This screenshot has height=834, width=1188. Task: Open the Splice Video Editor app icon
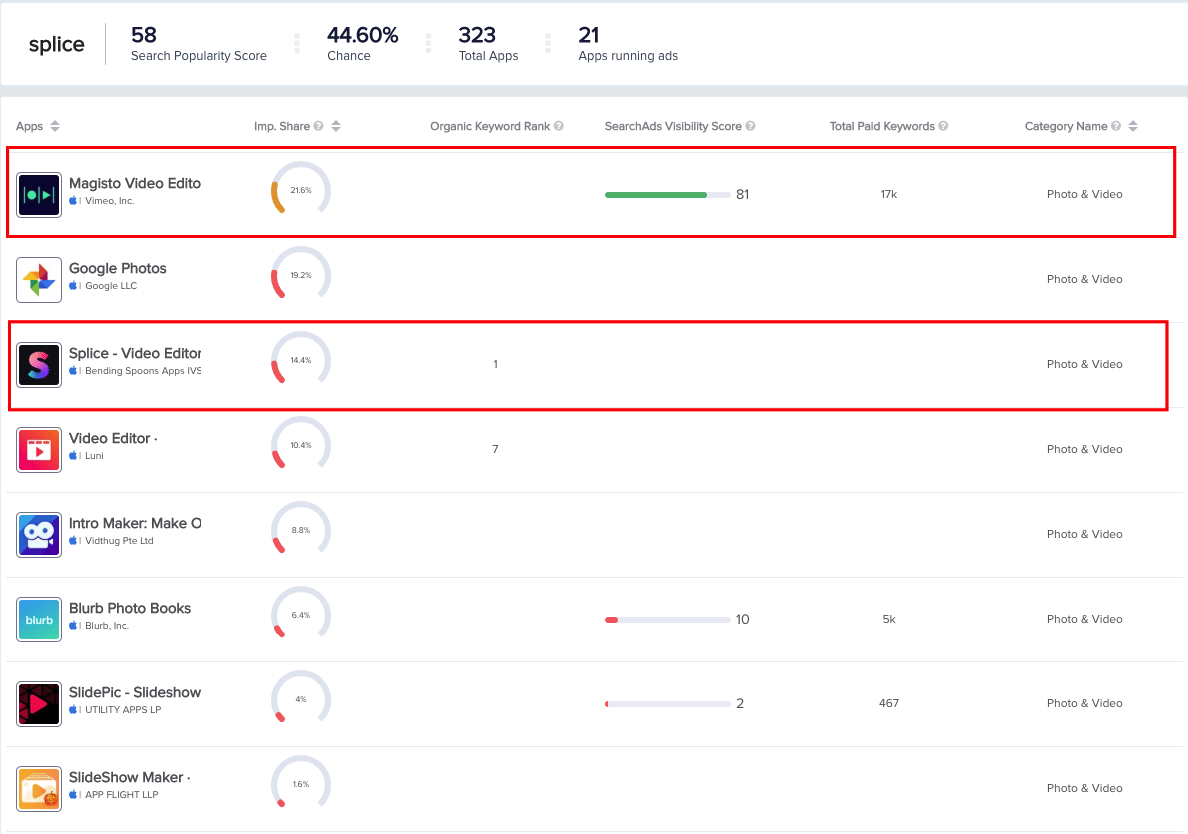(x=39, y=364)
